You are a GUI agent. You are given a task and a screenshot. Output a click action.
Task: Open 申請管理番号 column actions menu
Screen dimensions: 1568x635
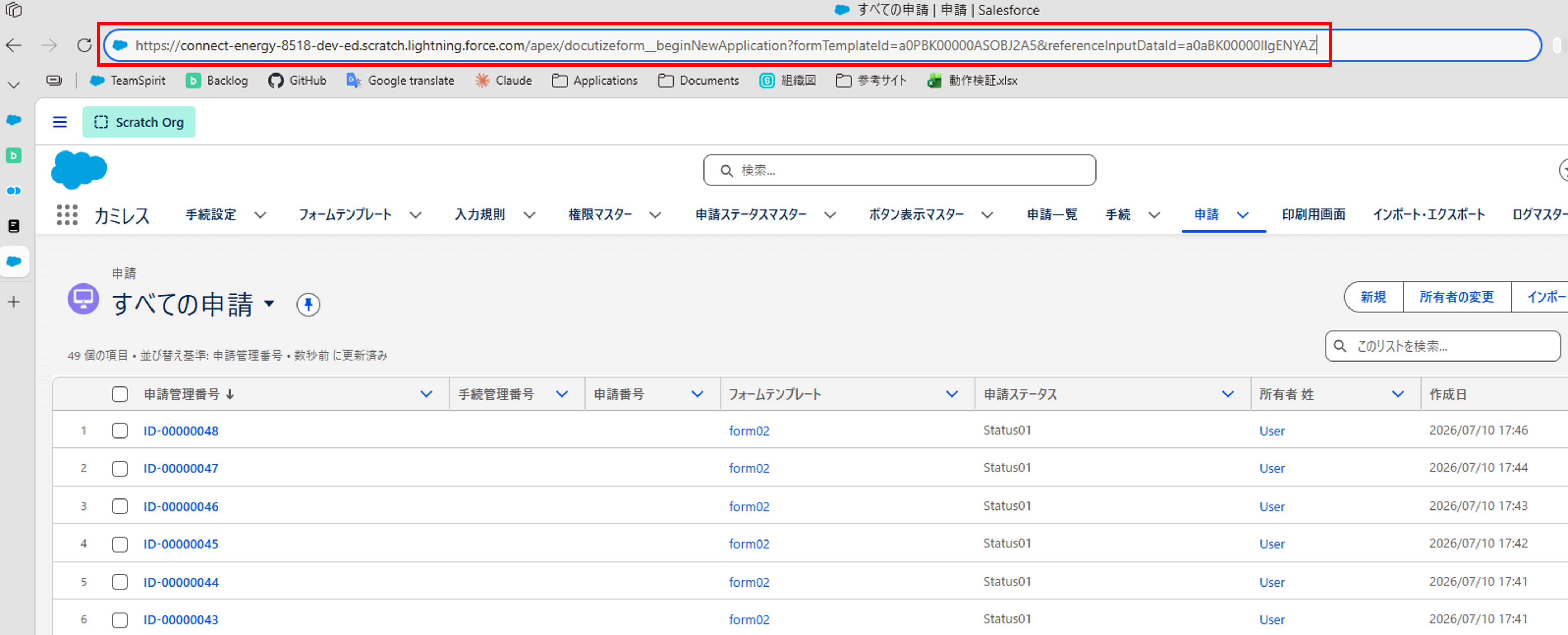pyautogui.click(x=426, y=395)
